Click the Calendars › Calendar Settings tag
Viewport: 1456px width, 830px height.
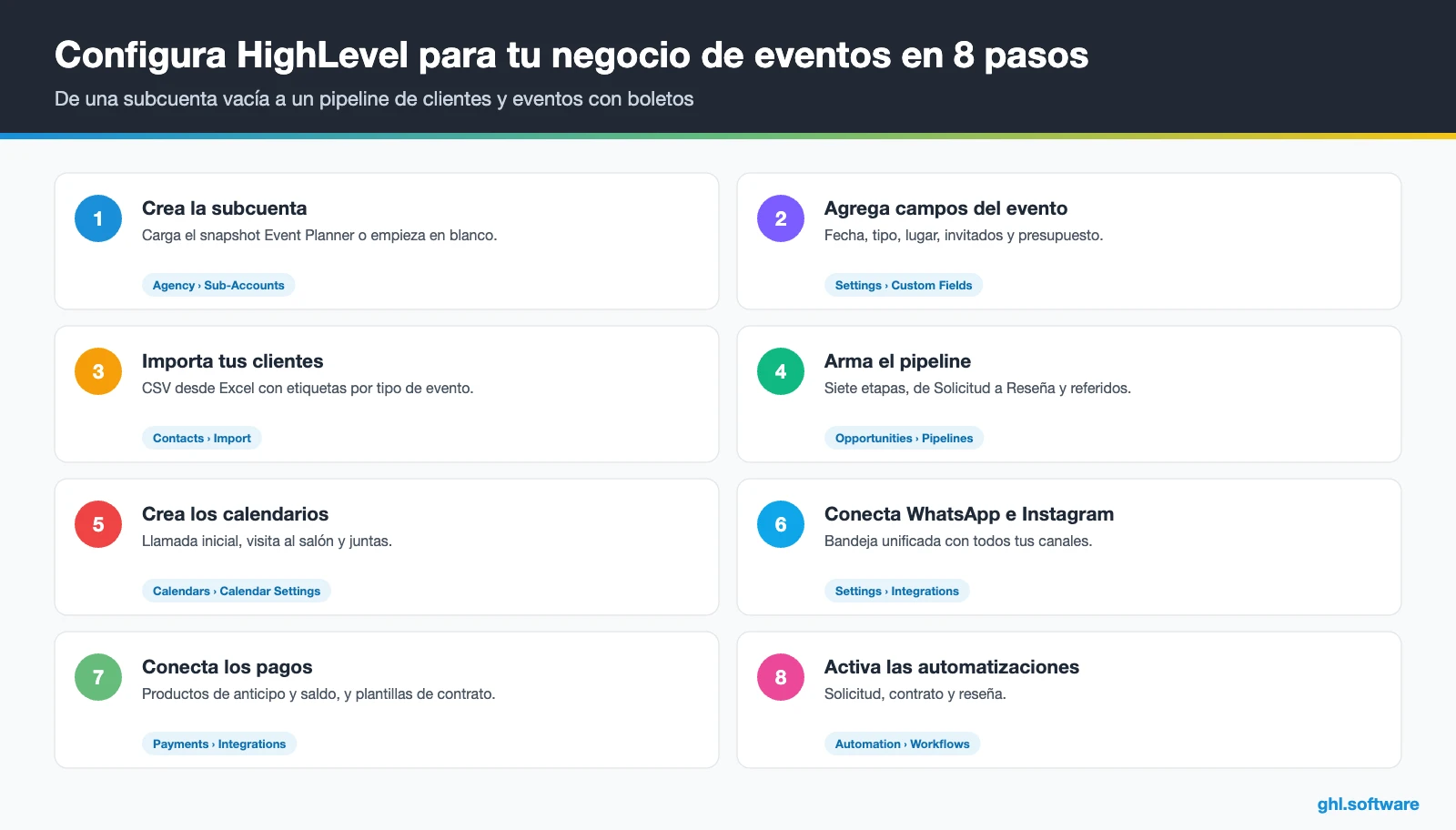237,591
